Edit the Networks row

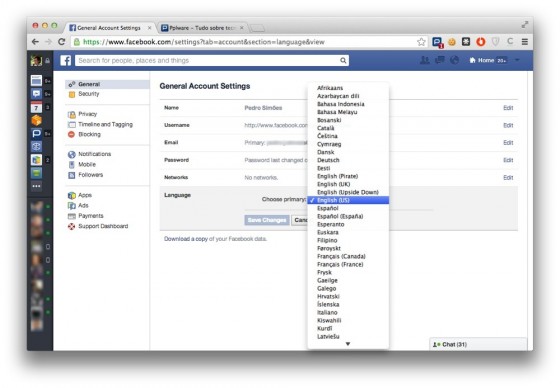coord(508,178)
